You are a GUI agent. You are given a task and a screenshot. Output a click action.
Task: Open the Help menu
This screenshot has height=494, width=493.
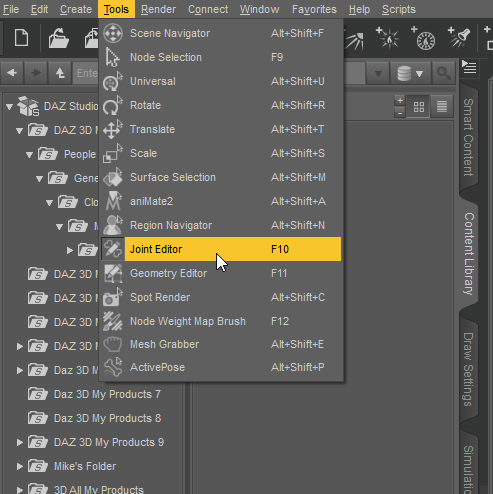coord(359,9)
